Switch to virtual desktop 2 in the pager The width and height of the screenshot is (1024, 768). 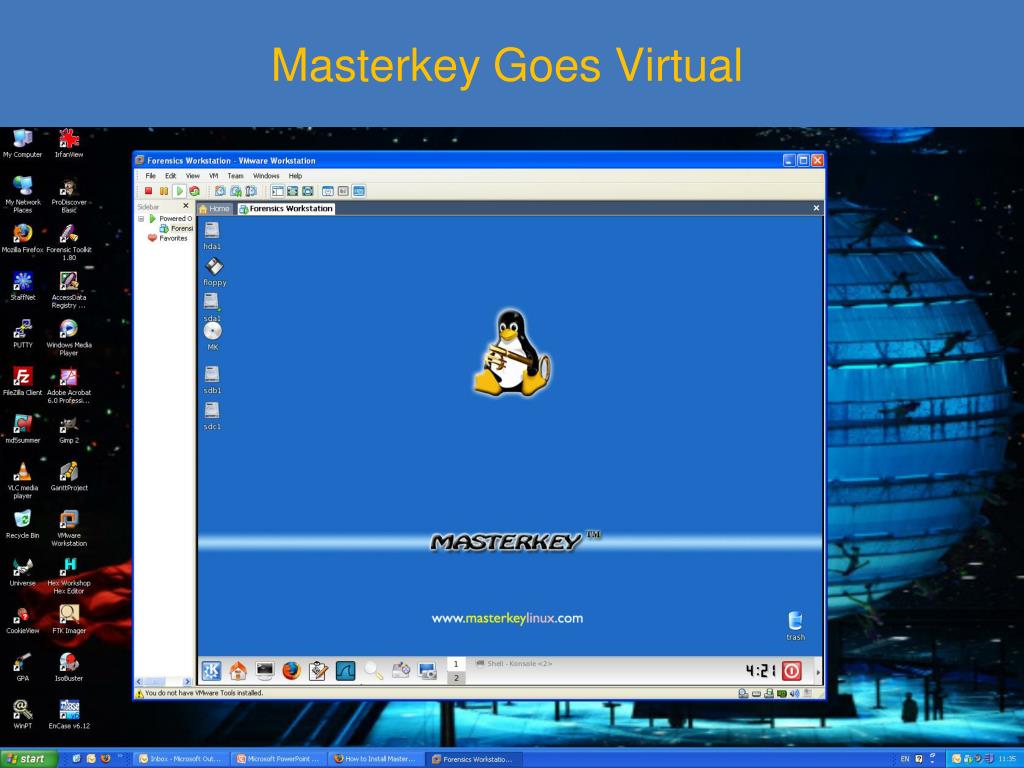(x=456, y=678)
